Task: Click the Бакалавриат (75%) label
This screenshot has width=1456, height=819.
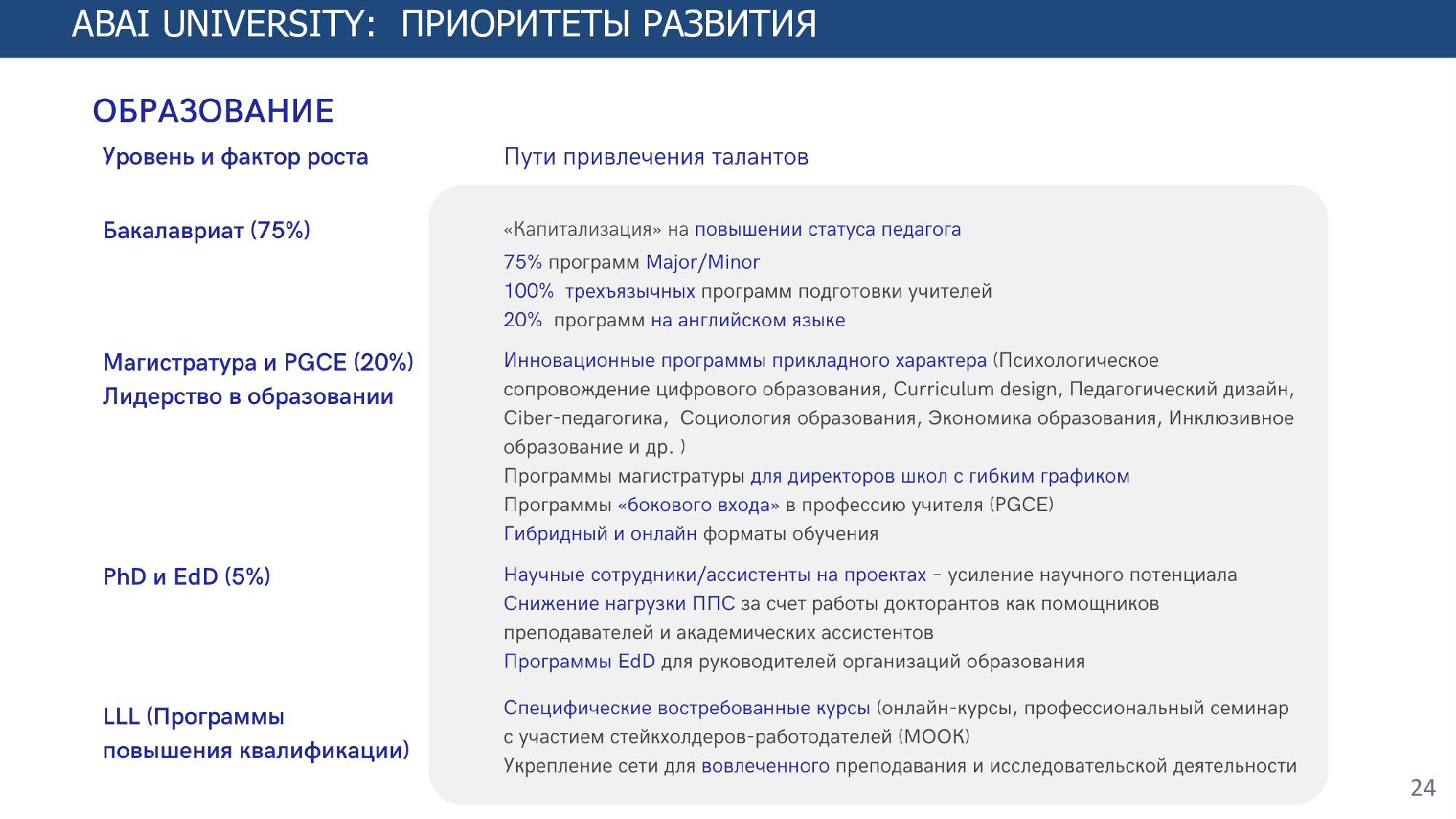Action: [207, 231]
